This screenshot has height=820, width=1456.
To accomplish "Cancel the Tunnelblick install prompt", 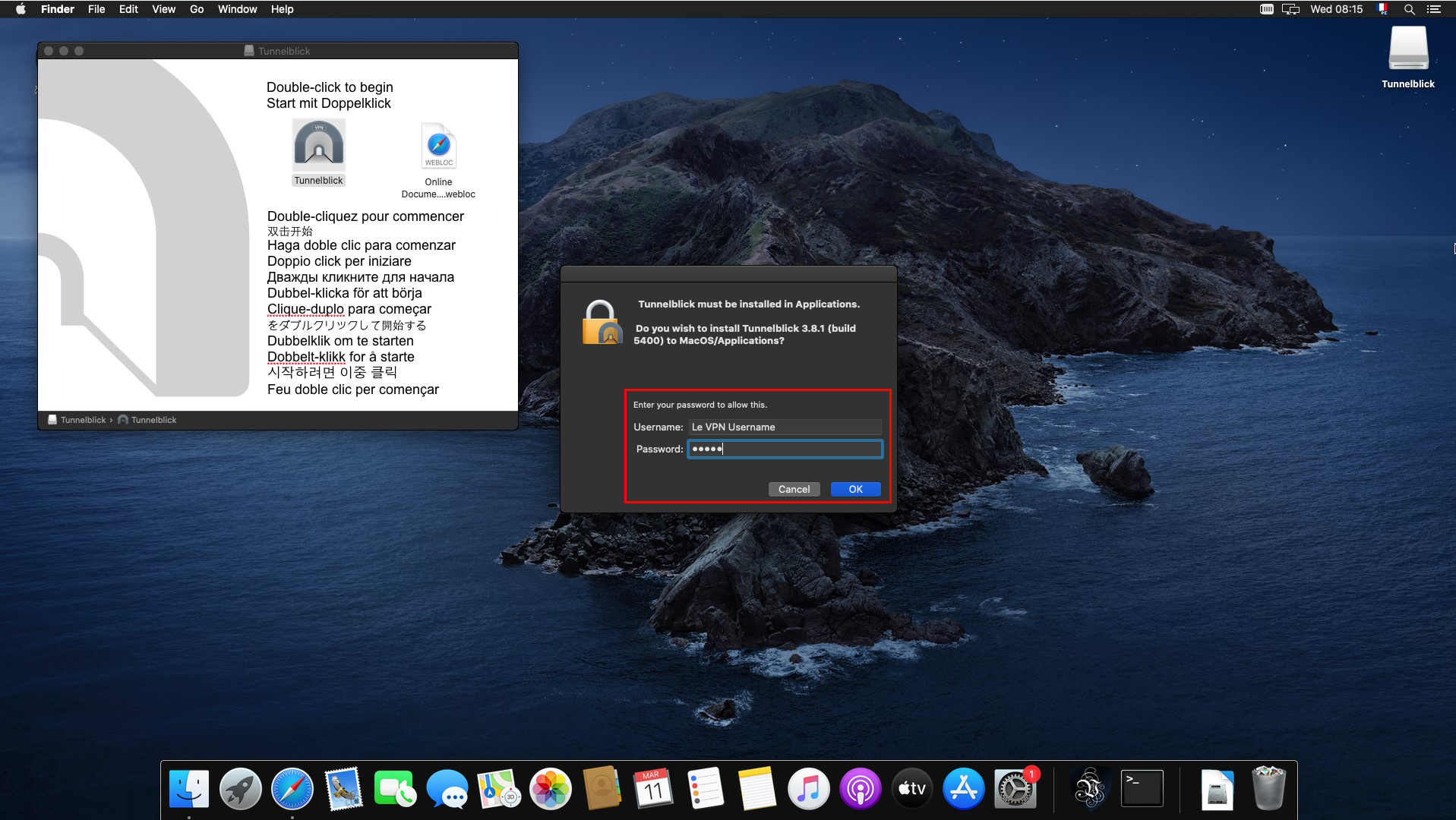I will pos(794,489).
